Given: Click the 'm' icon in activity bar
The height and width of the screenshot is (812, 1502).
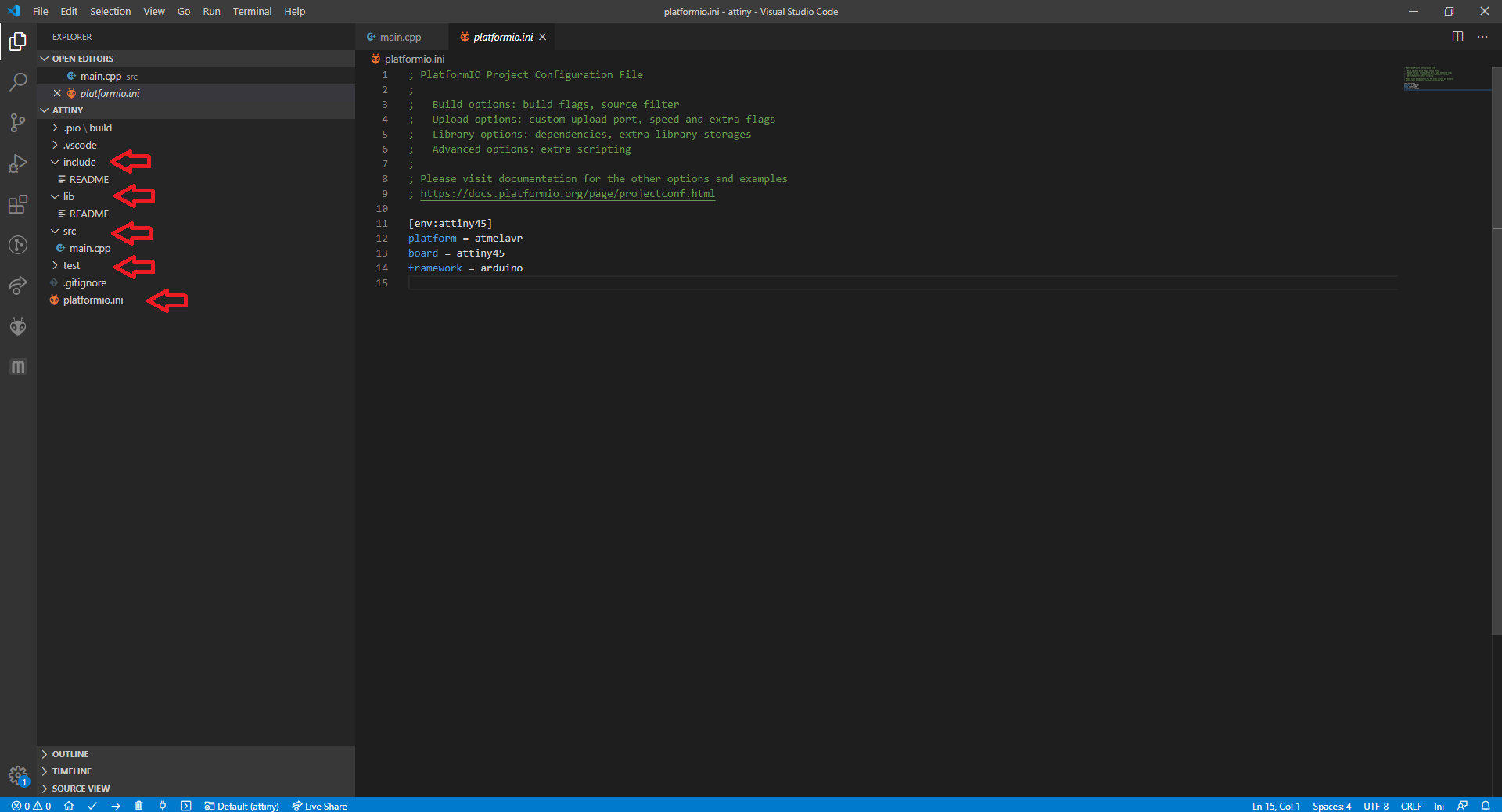Looking at the screenshot, I should (x=18, y=367).
